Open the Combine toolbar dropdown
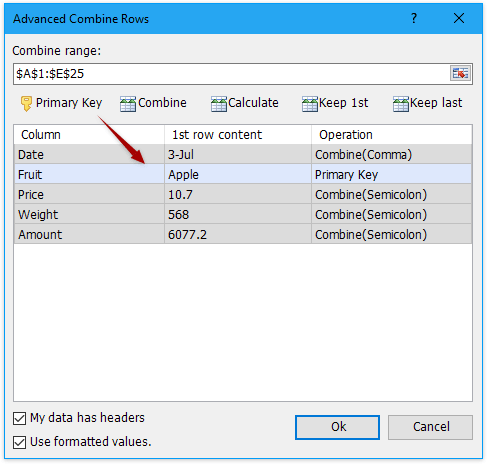Image resolution: width=488 pixels, height=466 pixels. pos(153,103)
